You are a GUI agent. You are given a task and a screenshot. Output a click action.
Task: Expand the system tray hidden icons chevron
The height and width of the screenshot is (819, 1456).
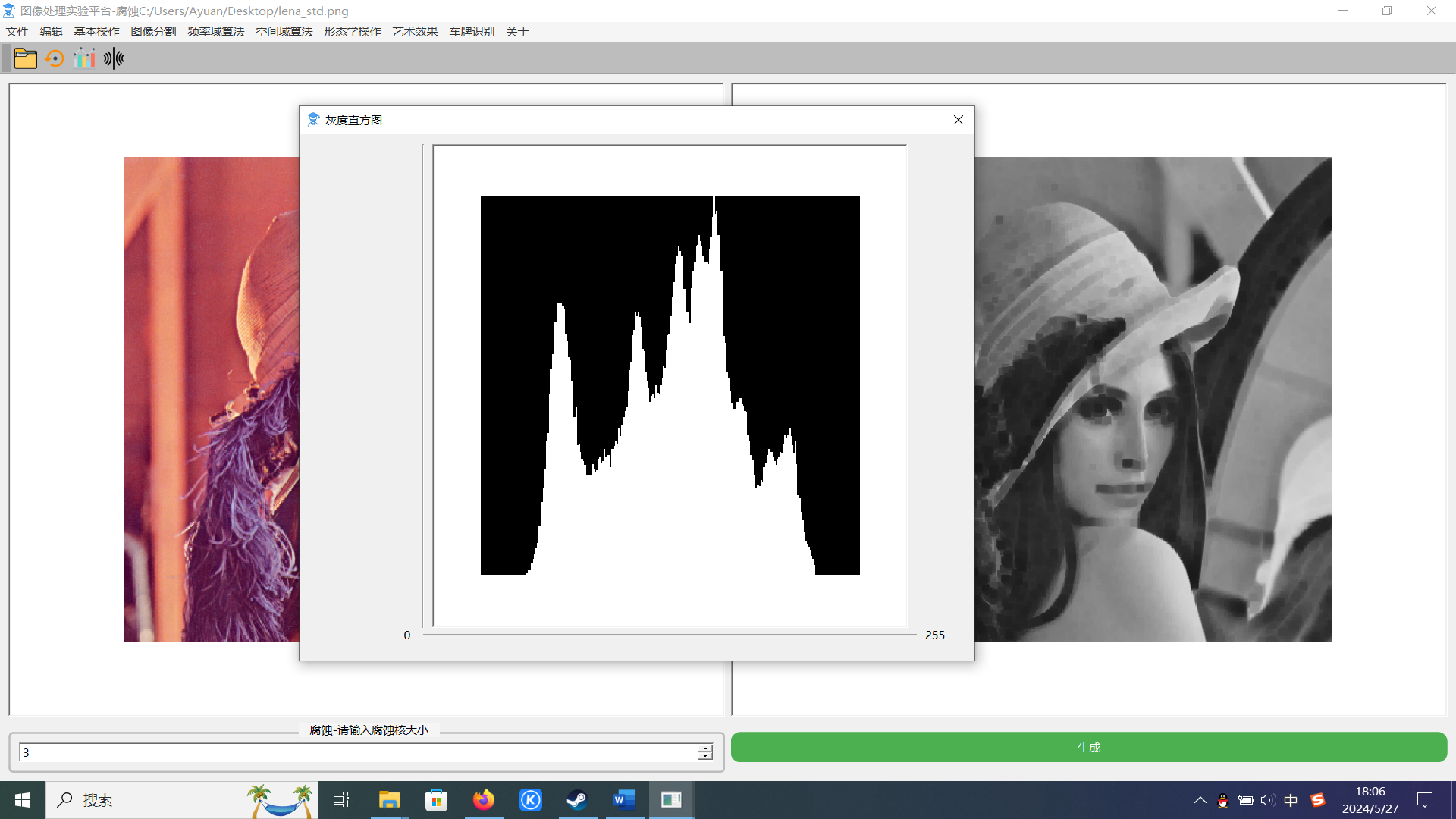pos(1200,800)
